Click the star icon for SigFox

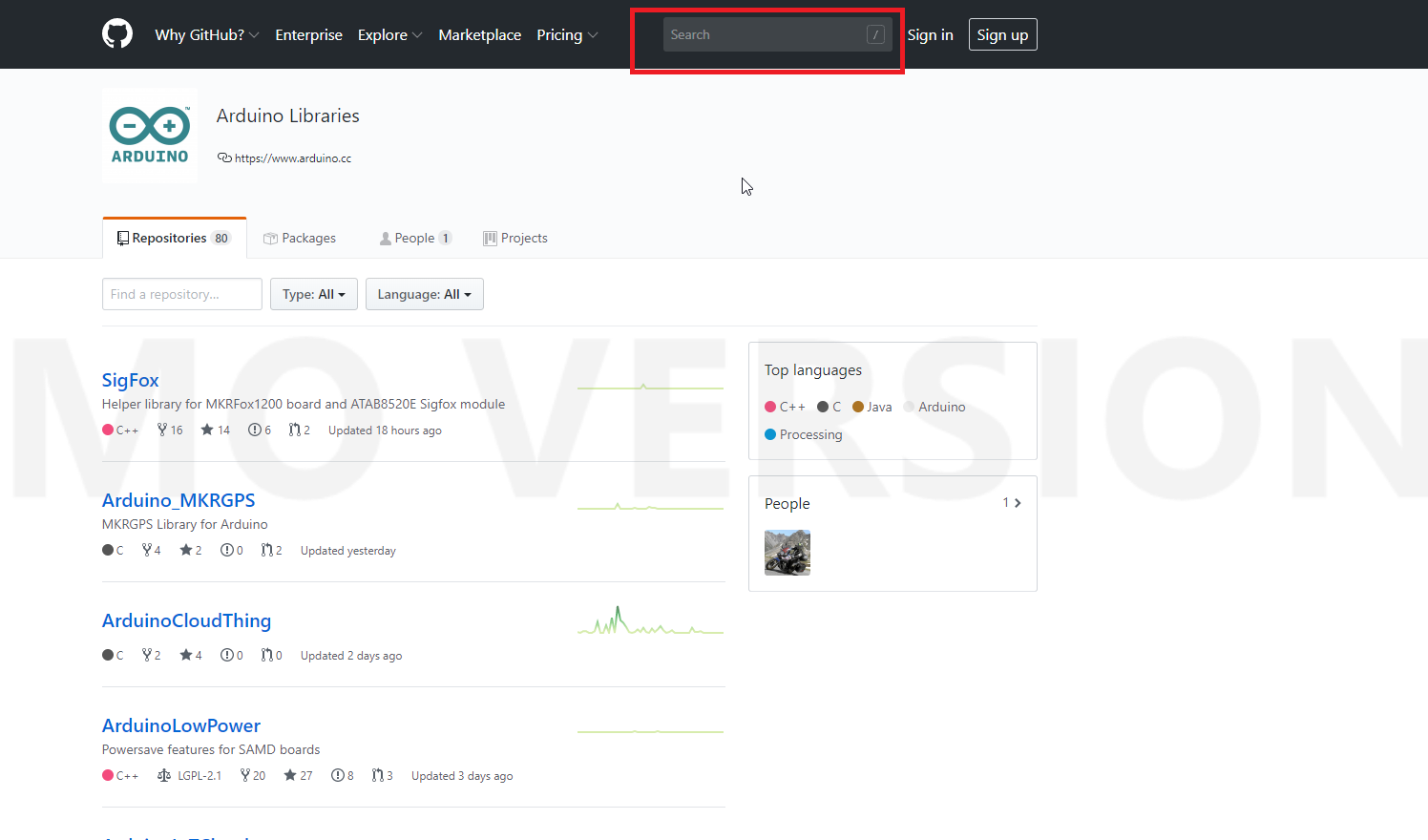pyautogui.click(x=207, y=430)
